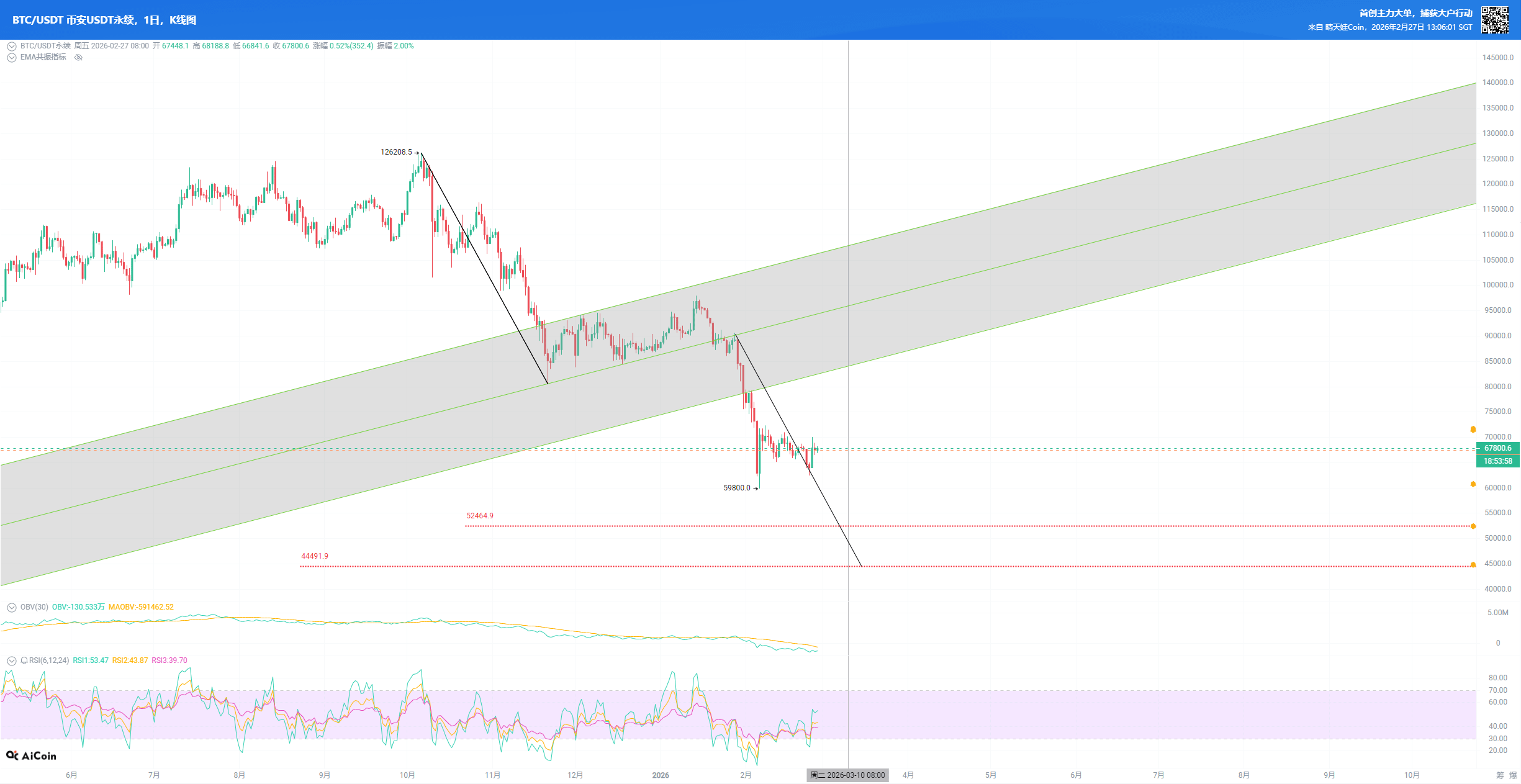Viewport: 1521px width, 784px height.
Task: Click the open price value 67448.1
Action: [x=175, y=46]
